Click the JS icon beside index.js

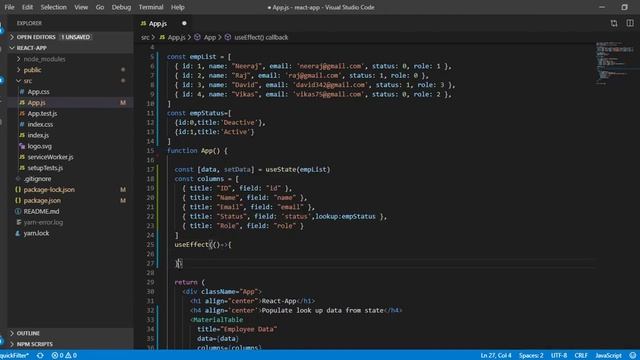[x=22, y=135]
